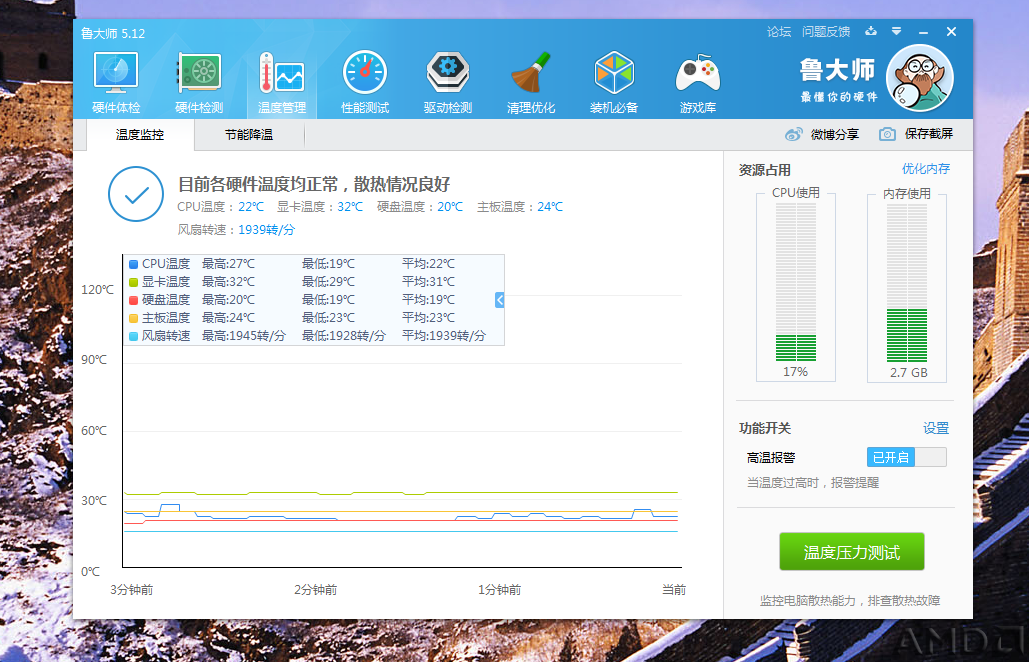The height and width of the screenshot is (662, 1029).
Task: Minimize the 鲁大师 window
Action: (x=923, y=31)
